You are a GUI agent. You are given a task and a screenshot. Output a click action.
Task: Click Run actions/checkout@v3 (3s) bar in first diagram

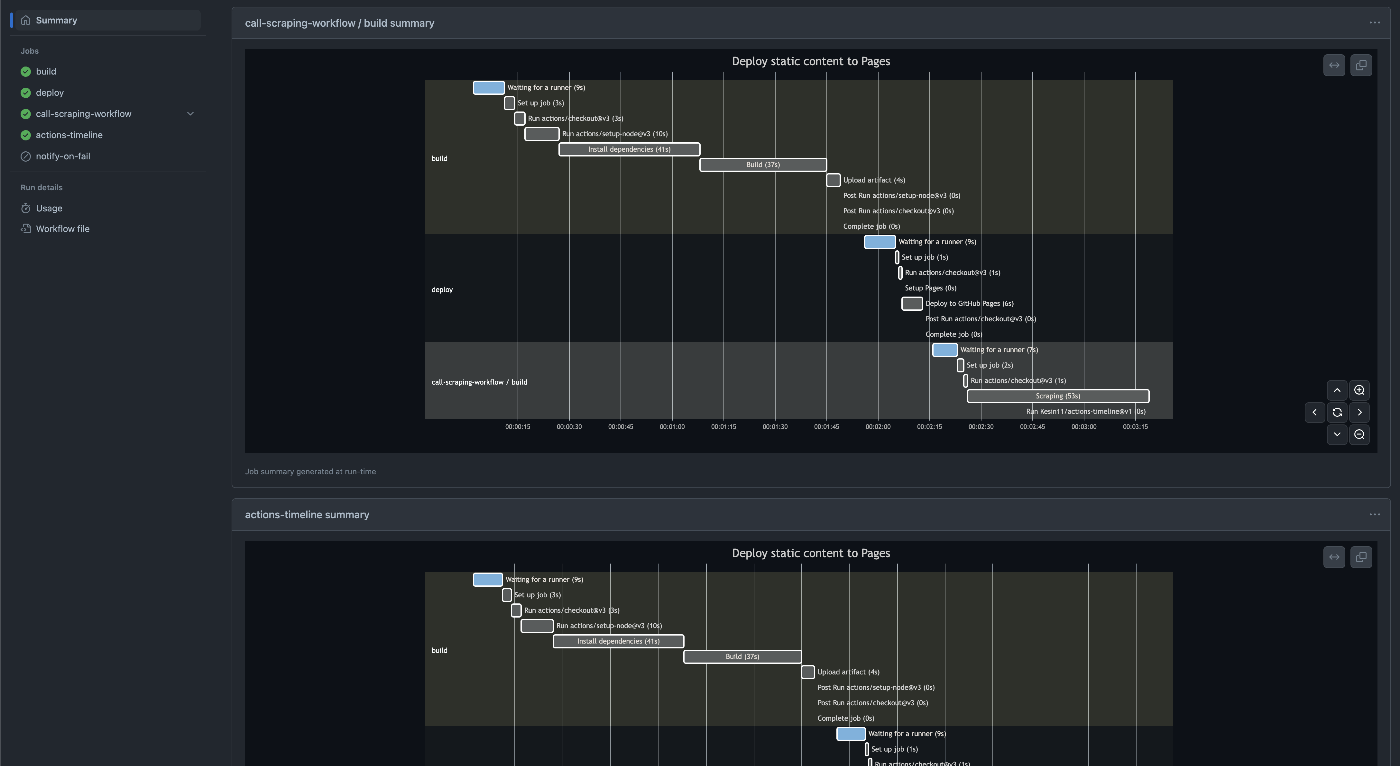pos(520,119)
